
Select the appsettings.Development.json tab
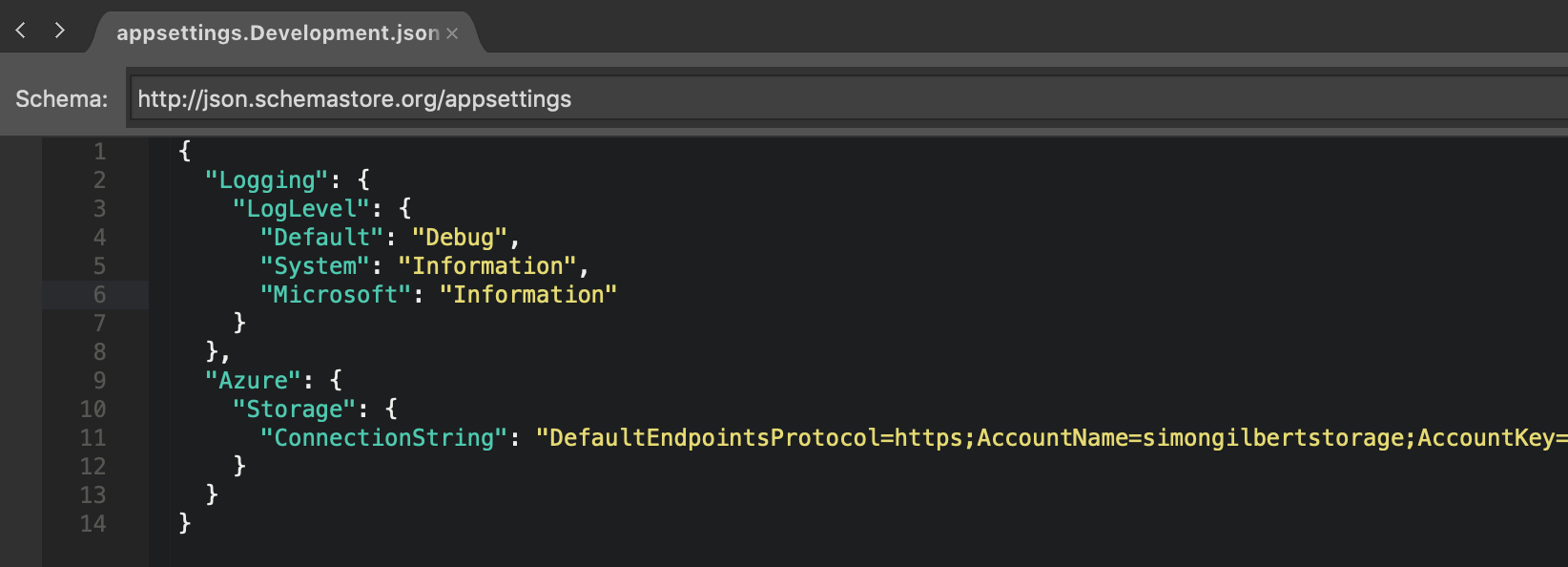pyautogui.click(x=278, y=32)
